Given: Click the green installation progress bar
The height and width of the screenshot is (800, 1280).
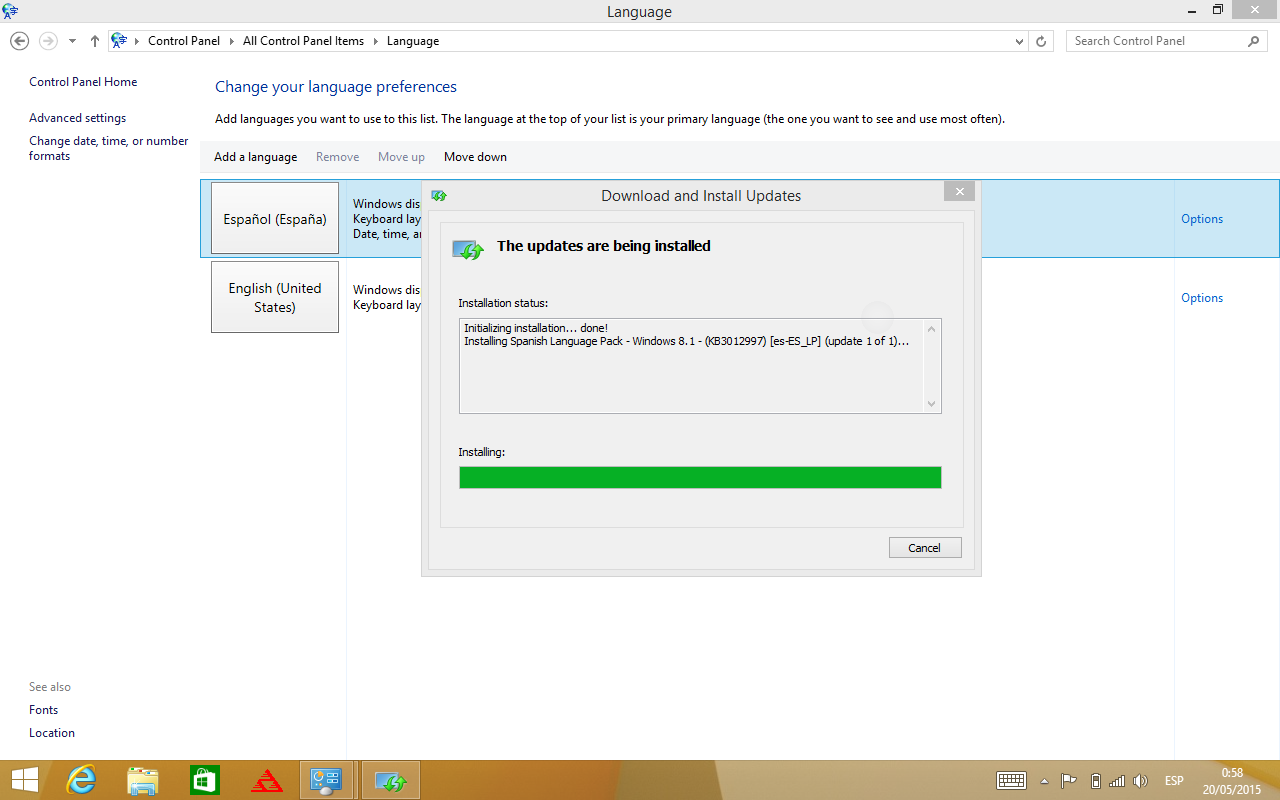Looking at the screenshot, I should 700,478.
